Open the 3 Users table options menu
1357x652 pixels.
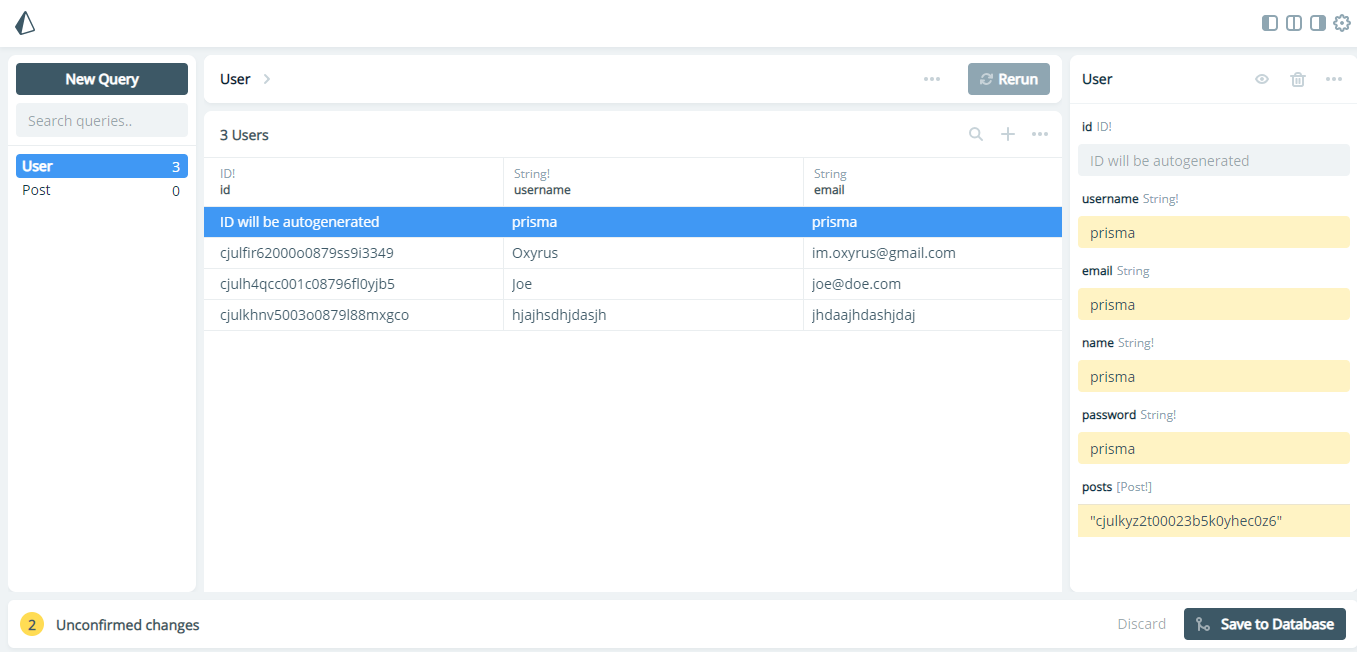point(1039,133)
